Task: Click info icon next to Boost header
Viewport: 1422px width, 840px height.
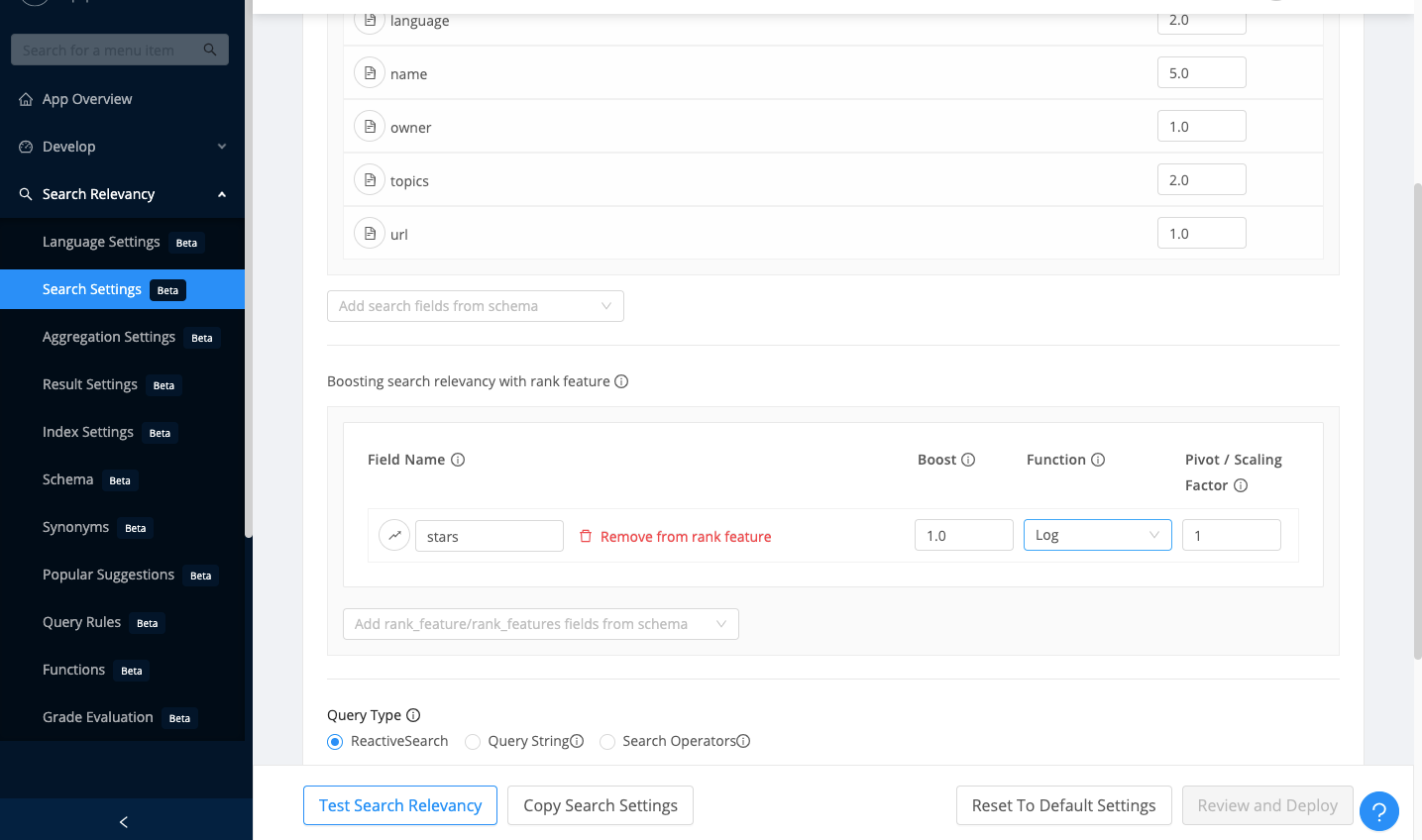Action: coord(968,460)
